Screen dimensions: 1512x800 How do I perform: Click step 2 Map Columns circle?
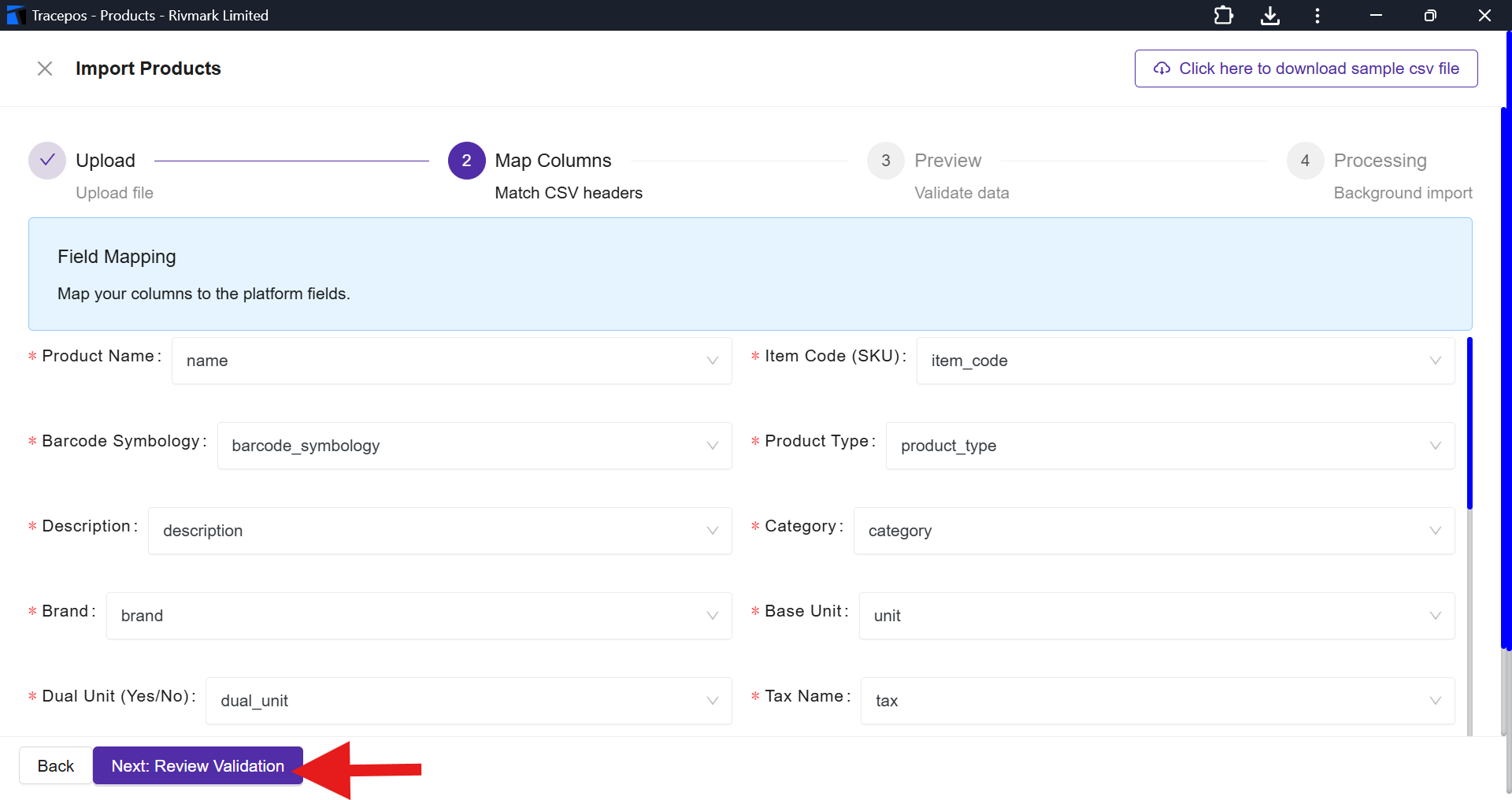[467, 161]
